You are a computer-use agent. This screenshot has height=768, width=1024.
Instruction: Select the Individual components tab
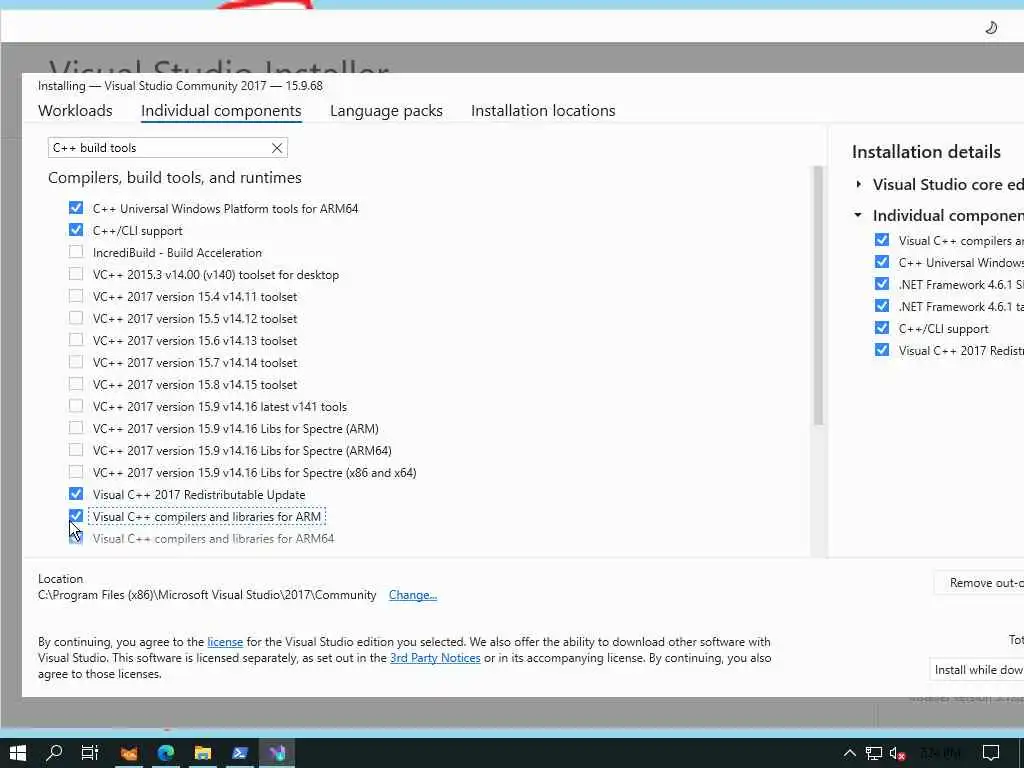pyautogui.click(x=221, y=110)
